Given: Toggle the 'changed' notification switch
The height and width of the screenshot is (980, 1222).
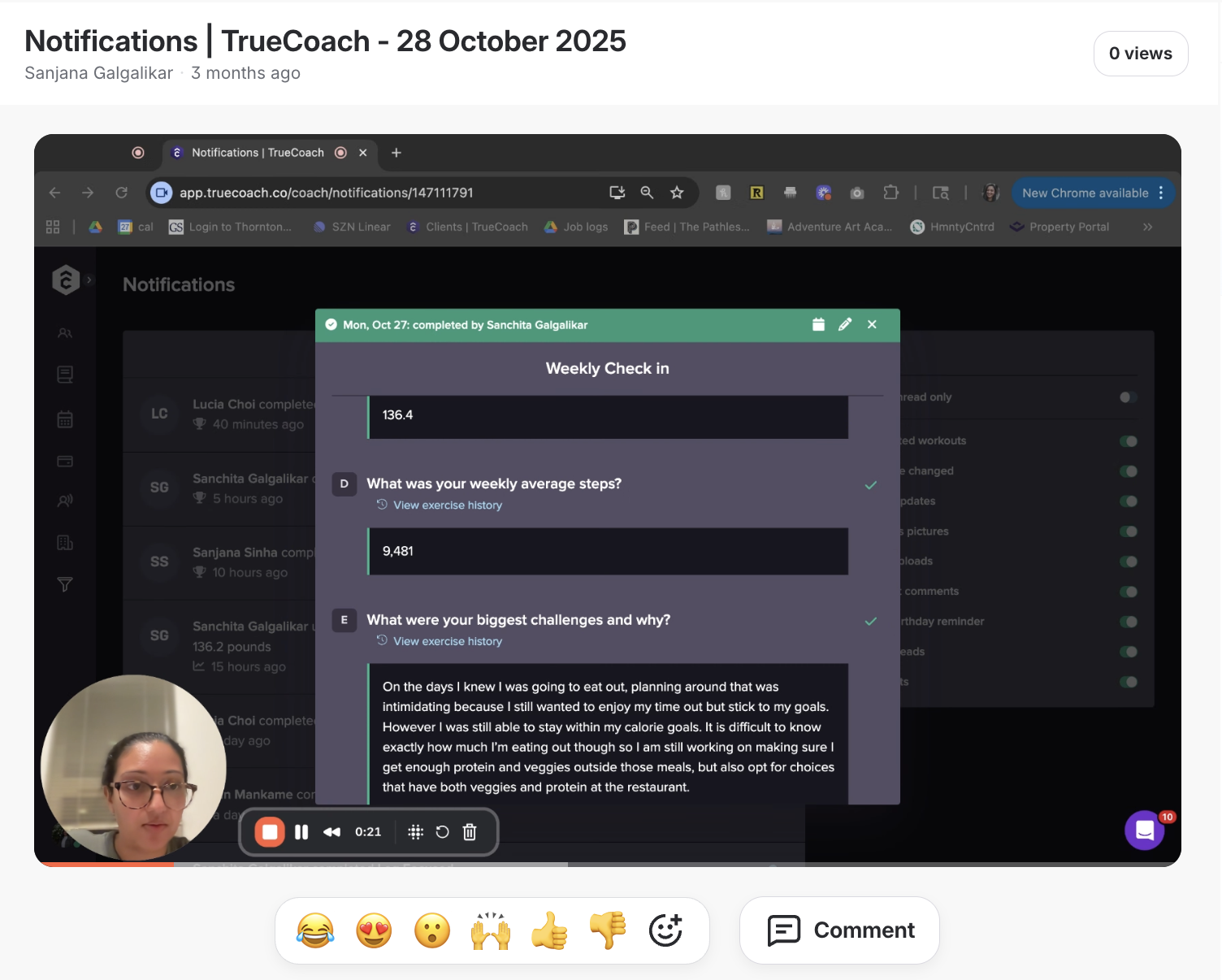Looking at the screenshot, I should coord(1128,471).
